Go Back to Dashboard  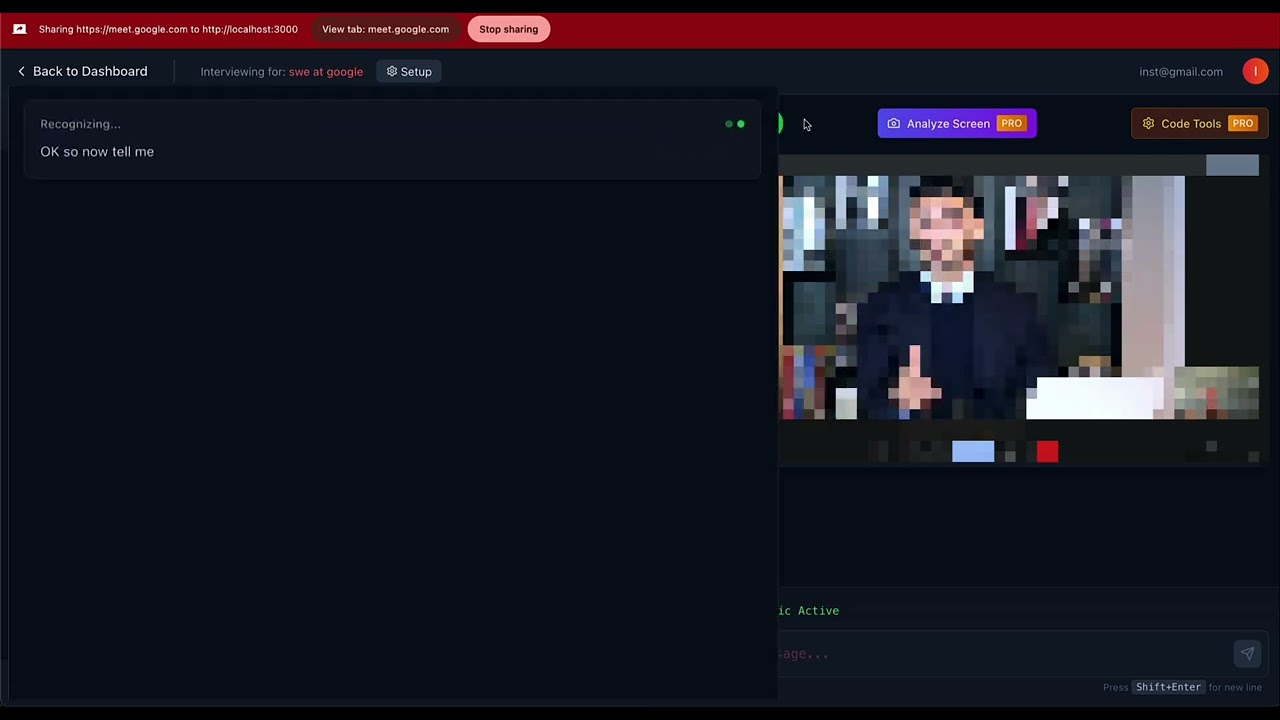82,71
